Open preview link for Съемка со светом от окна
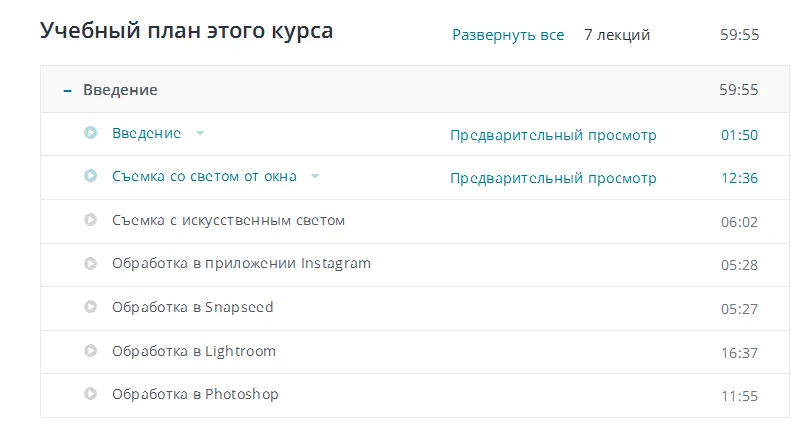This screenshot has width=799, height=431. point(553,178)
